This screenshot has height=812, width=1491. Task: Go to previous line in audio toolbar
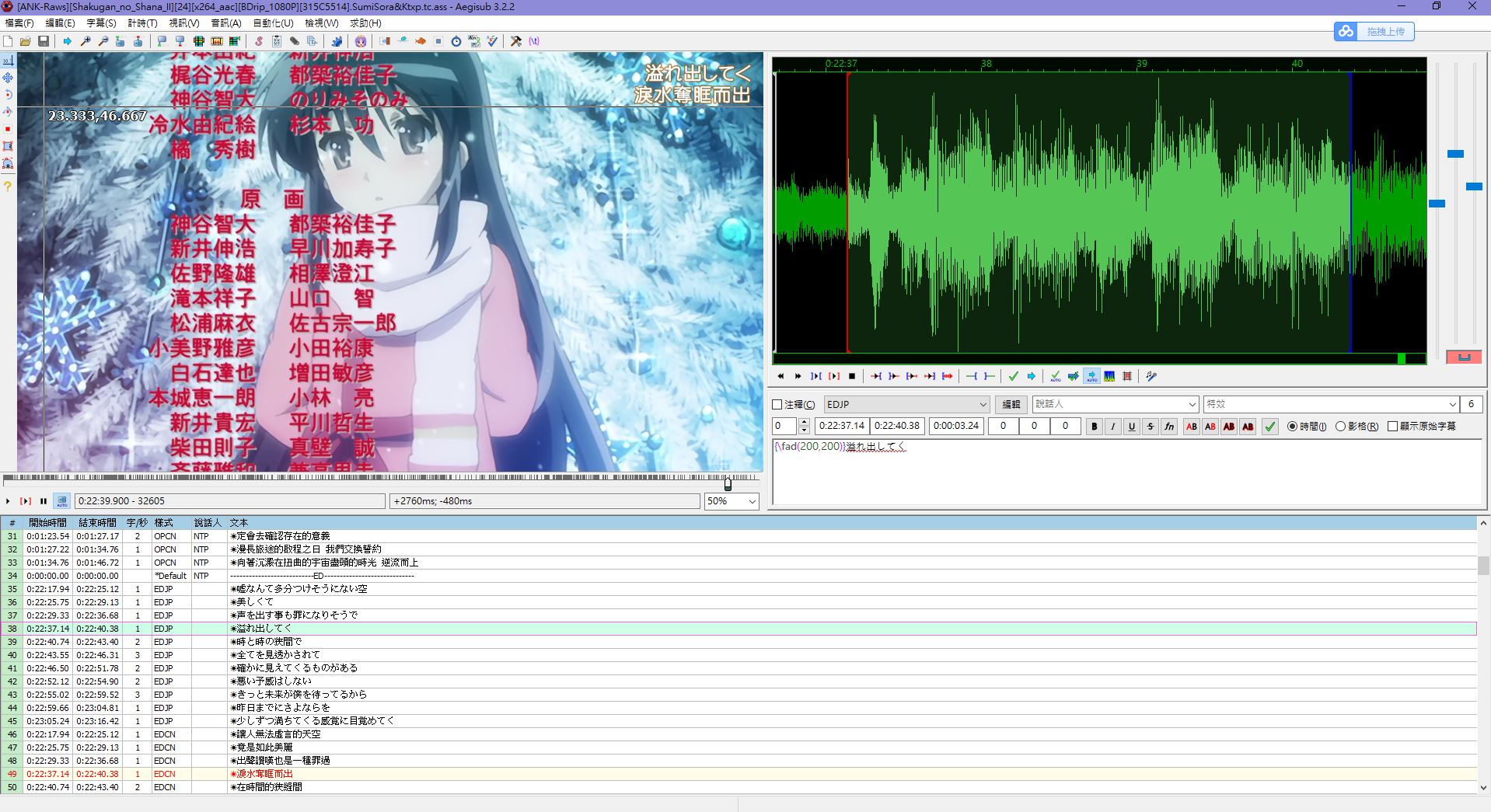click(x=780, y=376)
